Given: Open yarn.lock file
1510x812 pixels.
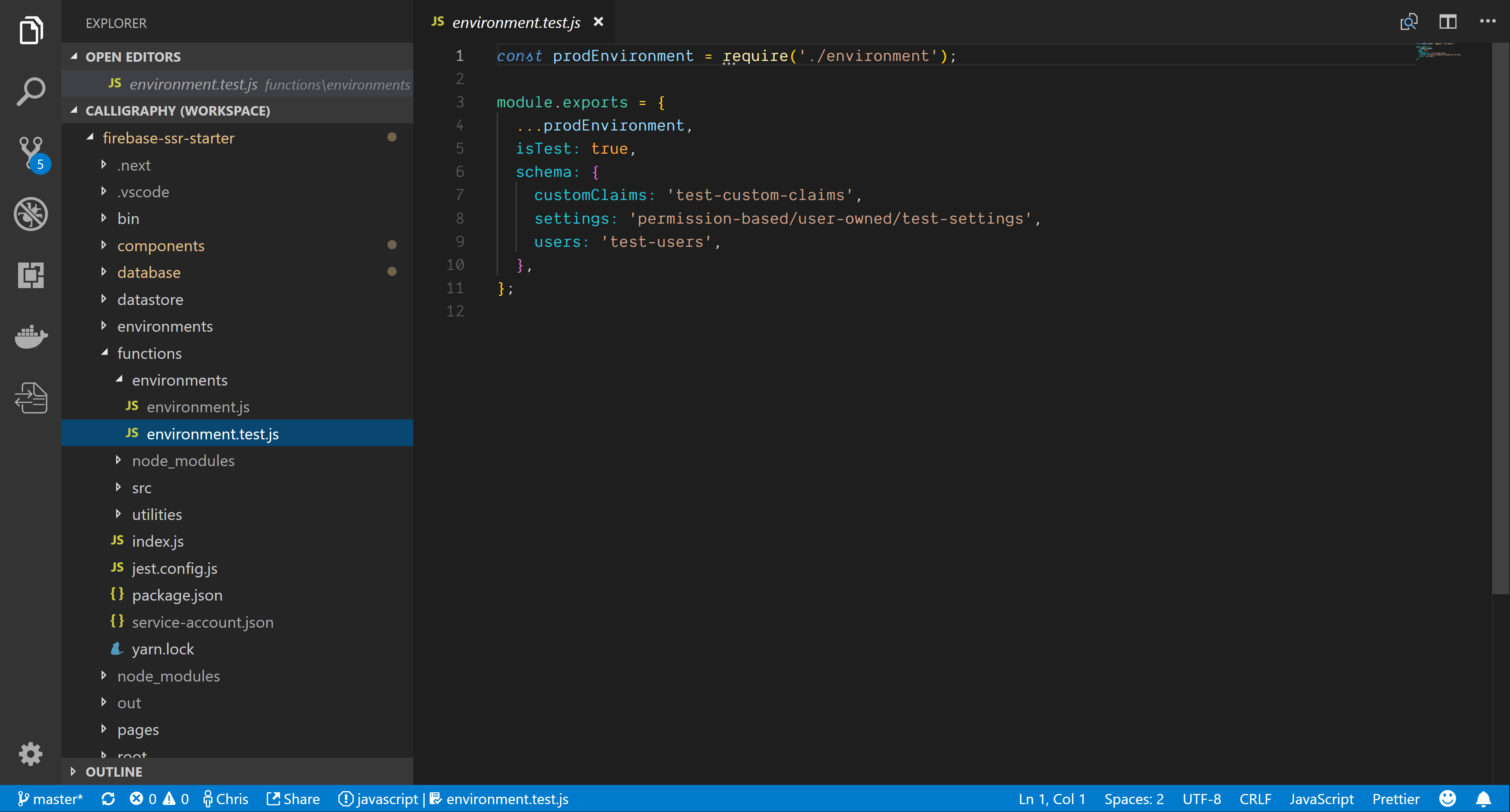Looking at the screenshot, I should [x=237, y=649].
